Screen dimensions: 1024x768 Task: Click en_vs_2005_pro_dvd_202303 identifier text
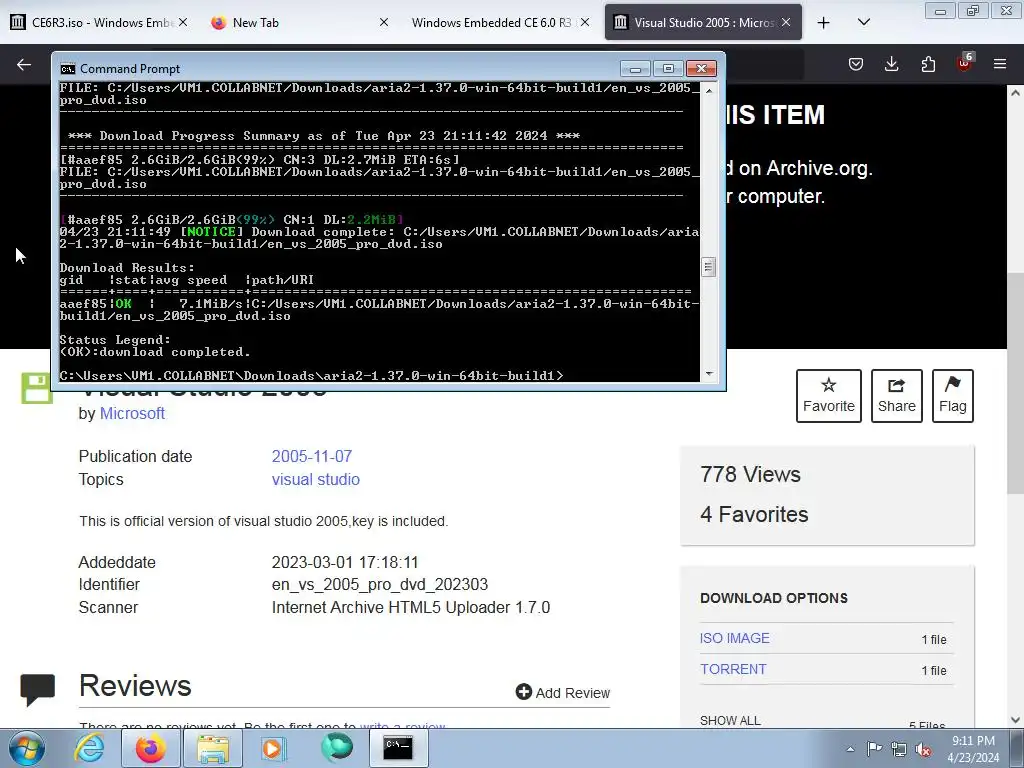(379, 584)
